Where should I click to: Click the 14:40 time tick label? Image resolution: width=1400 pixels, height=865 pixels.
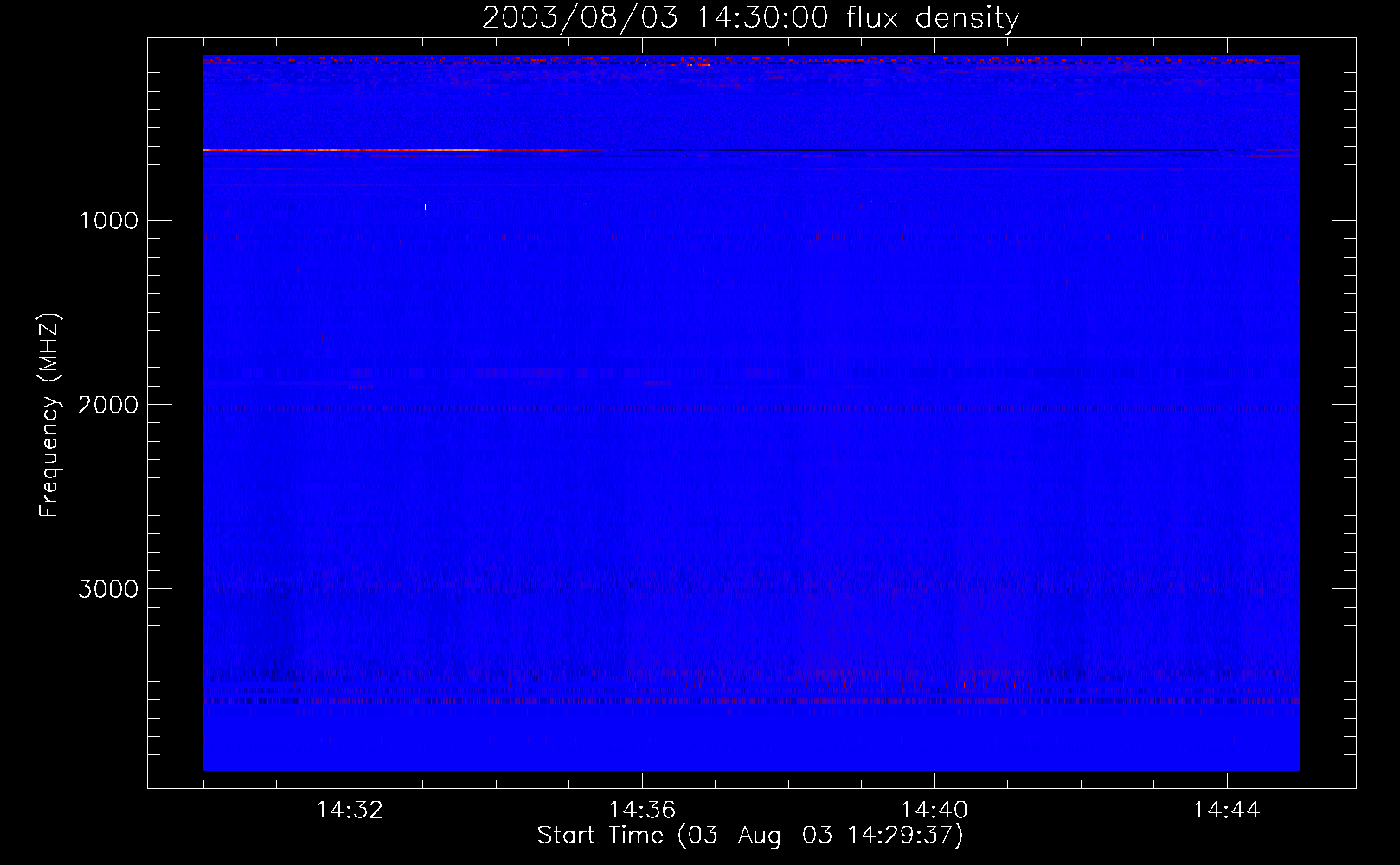[934, 811]
